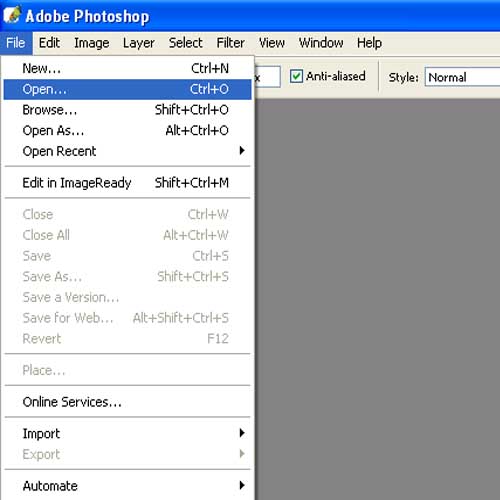The image size is (500, 500).
Task: Choose Edit in ImageReady
Action: tap(127, 183)
